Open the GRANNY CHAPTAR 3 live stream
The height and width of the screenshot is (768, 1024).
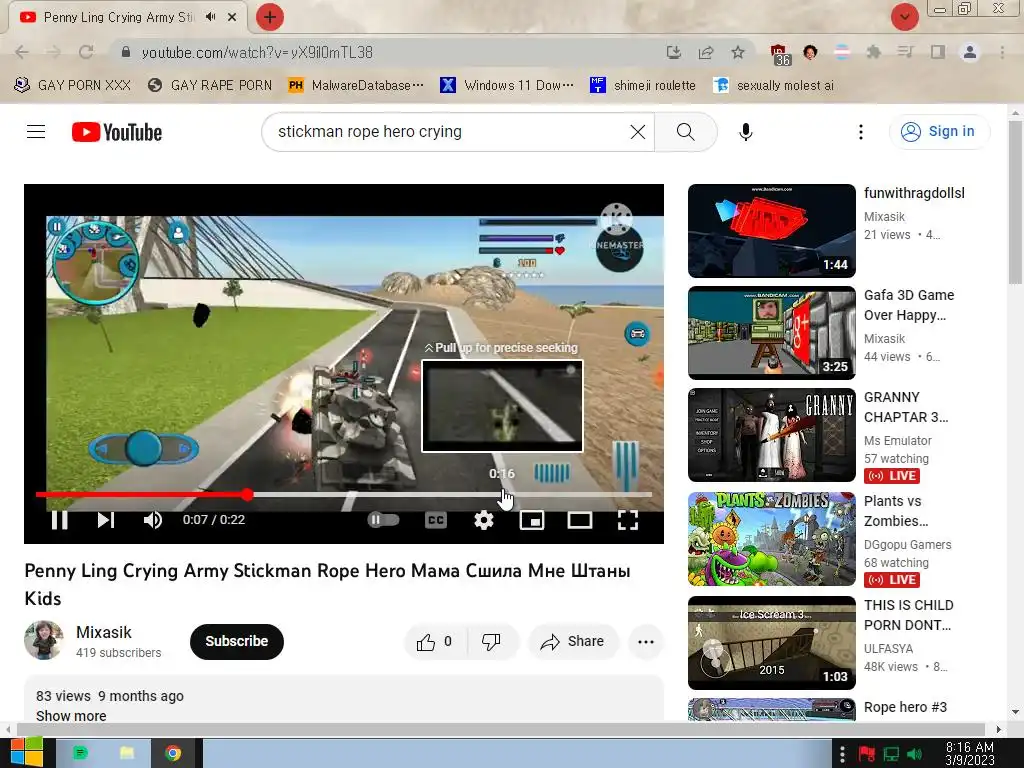(x=771, y=435)
